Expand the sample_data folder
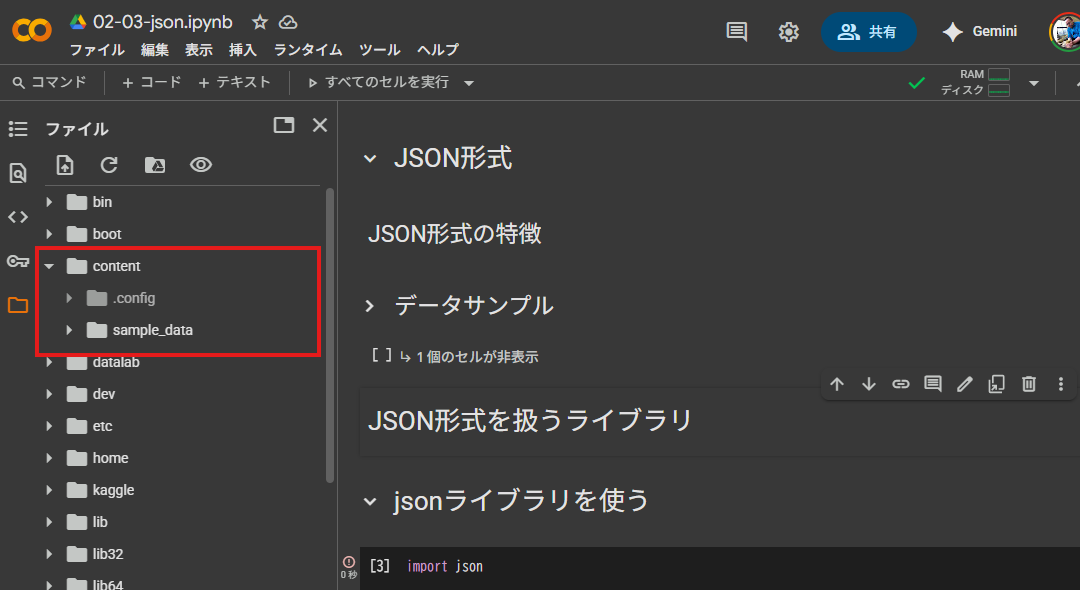 69,330
